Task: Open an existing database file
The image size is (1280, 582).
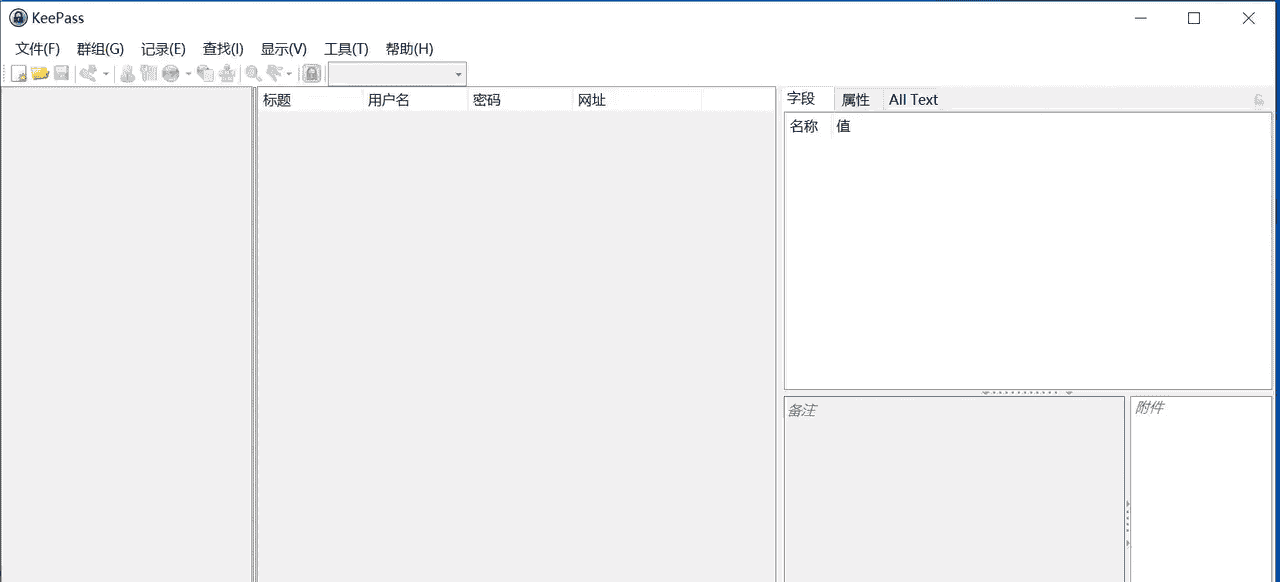Action: 40,72
